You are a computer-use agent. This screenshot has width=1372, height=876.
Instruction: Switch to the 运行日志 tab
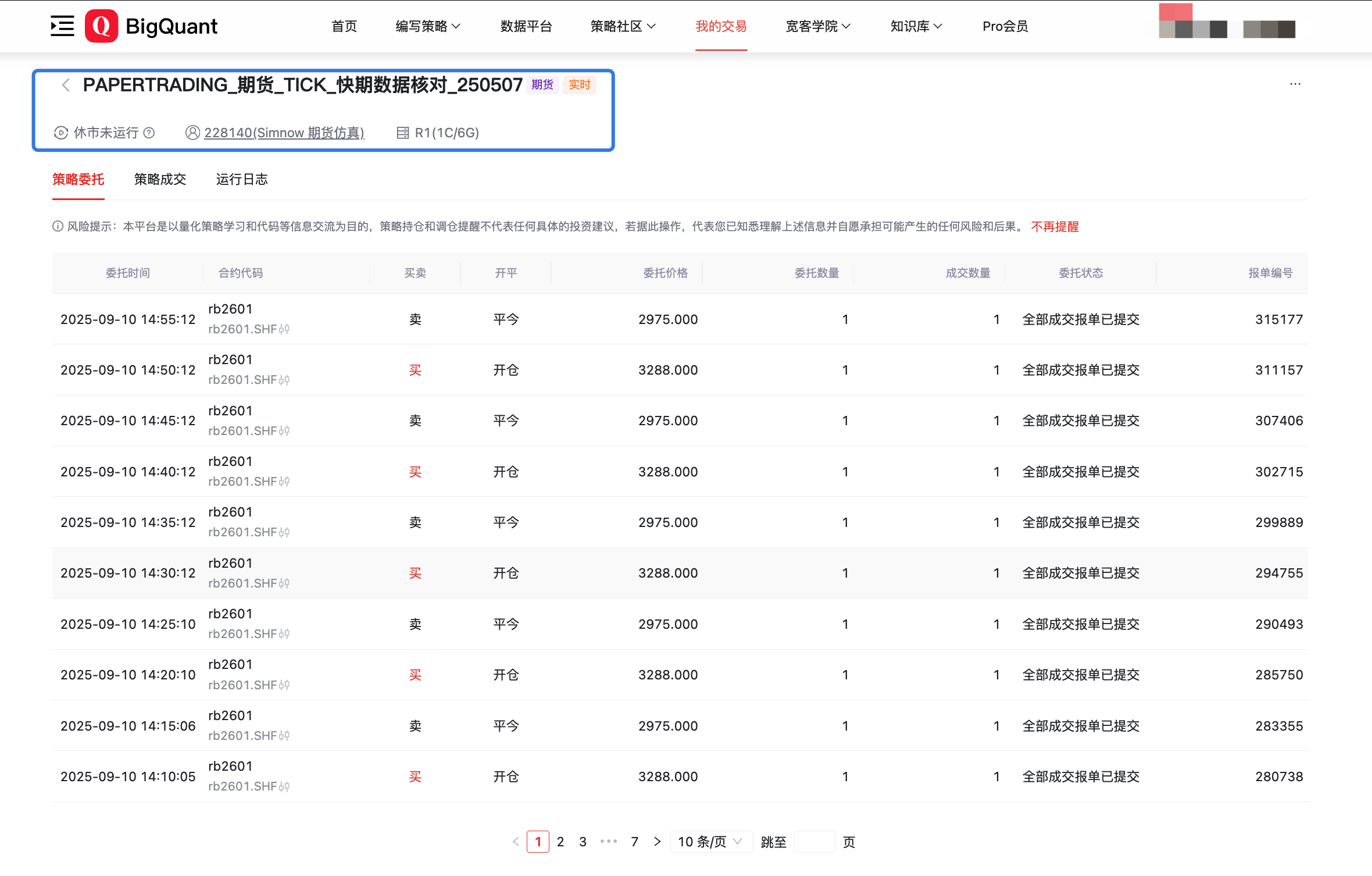coord(242,179)
